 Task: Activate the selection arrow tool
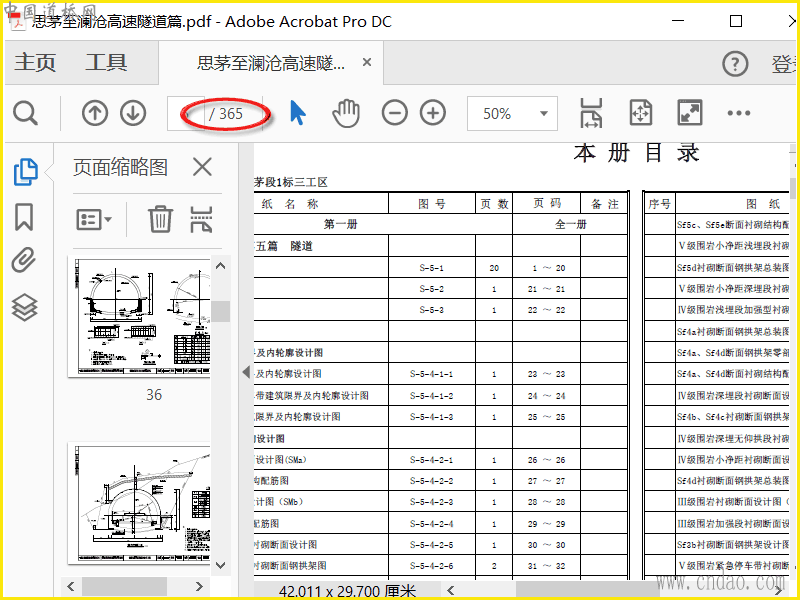point(297,113)
